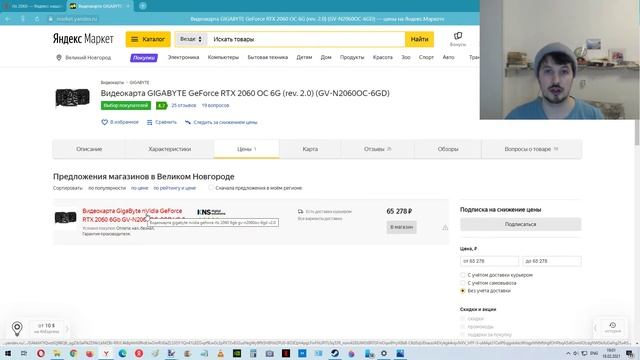The height and width of the screenshot is (360, 640).
Task: Focus the price to field 'до 65 278'
Action: [552, 261]
